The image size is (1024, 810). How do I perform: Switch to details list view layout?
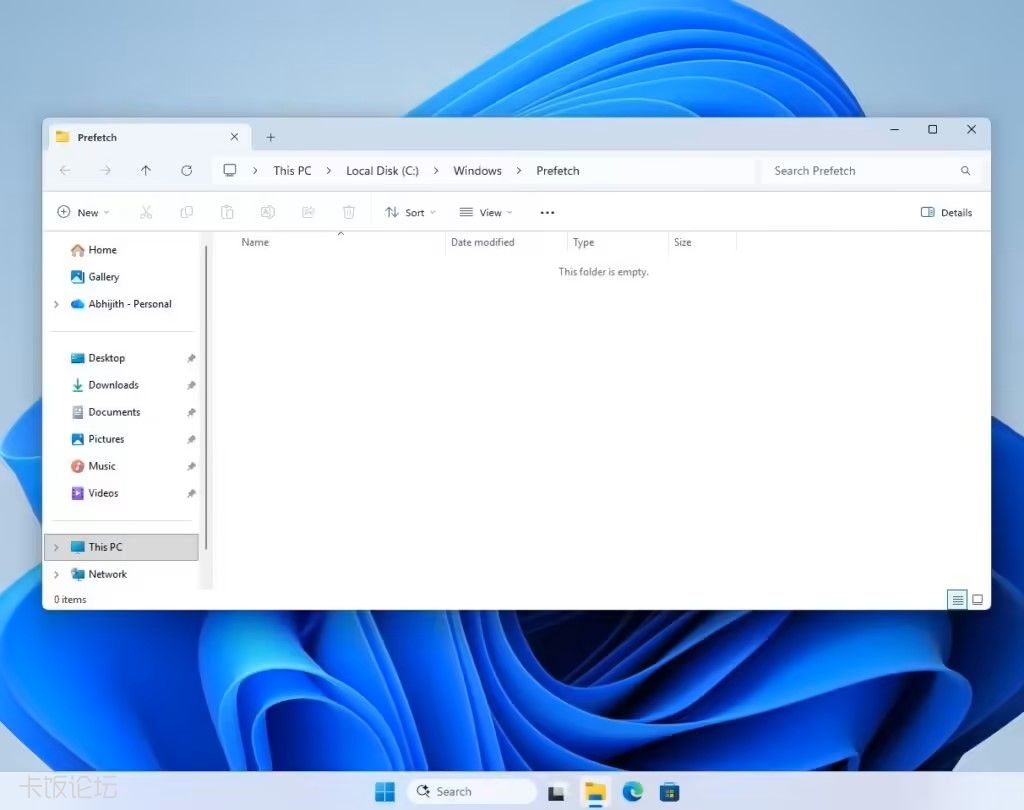tap(957, 600)
